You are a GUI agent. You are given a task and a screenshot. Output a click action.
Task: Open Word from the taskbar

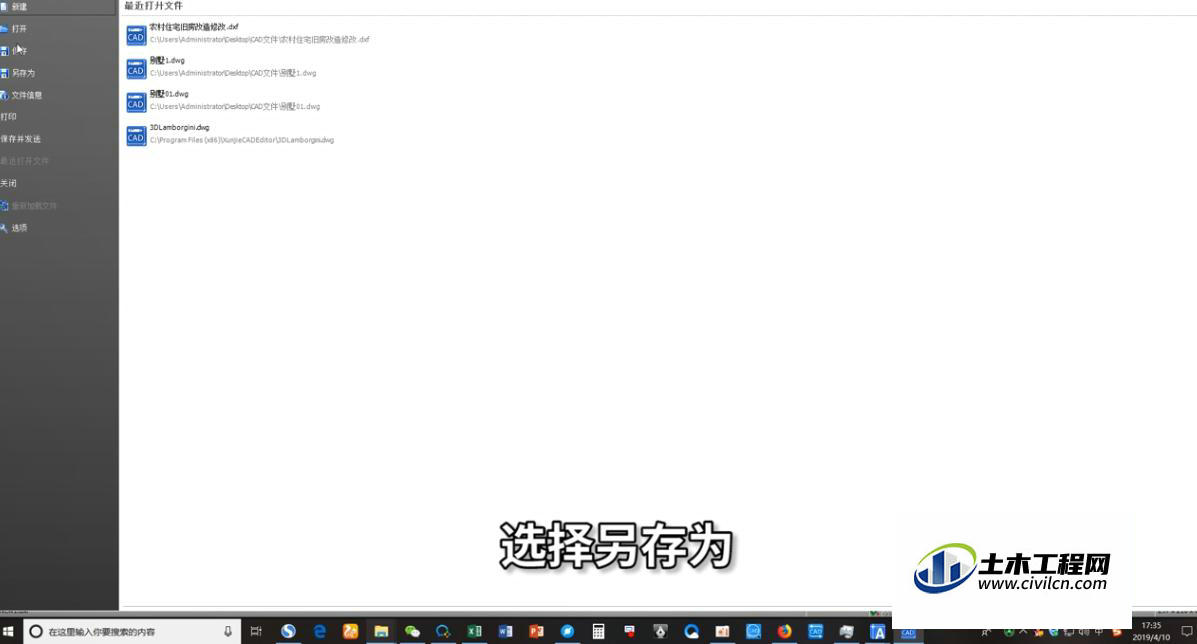(505, 631)
